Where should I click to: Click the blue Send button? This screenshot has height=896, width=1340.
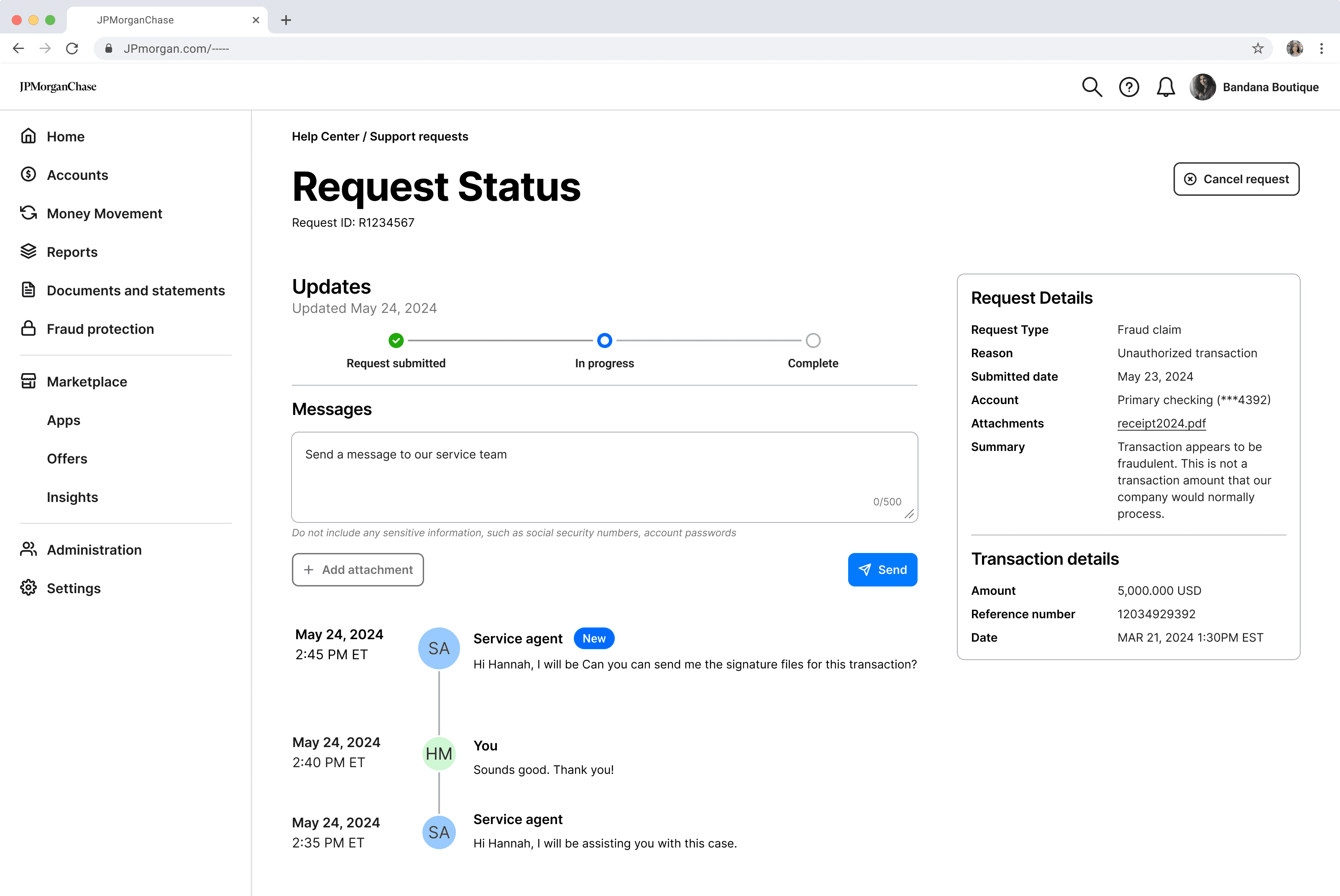[882, 570]
